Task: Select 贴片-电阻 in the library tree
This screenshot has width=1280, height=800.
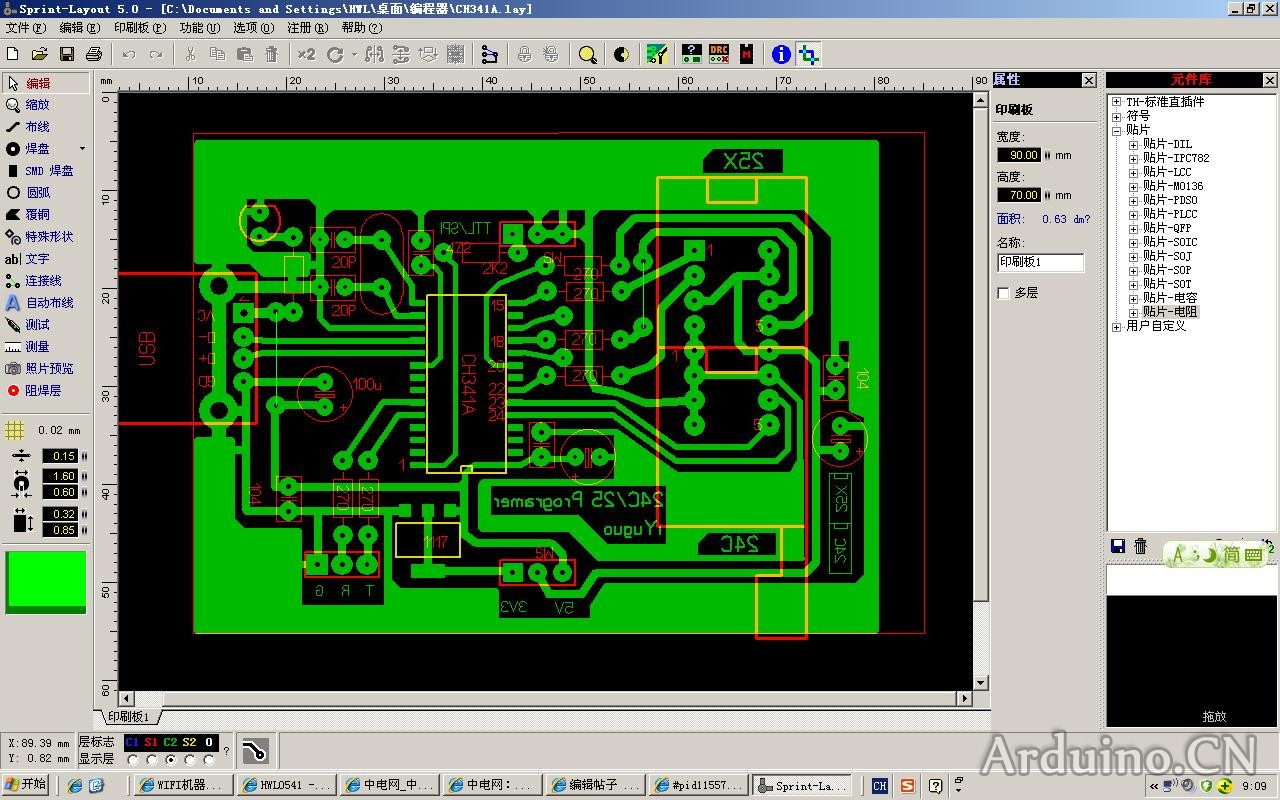Action: [x=1170, y=312]
